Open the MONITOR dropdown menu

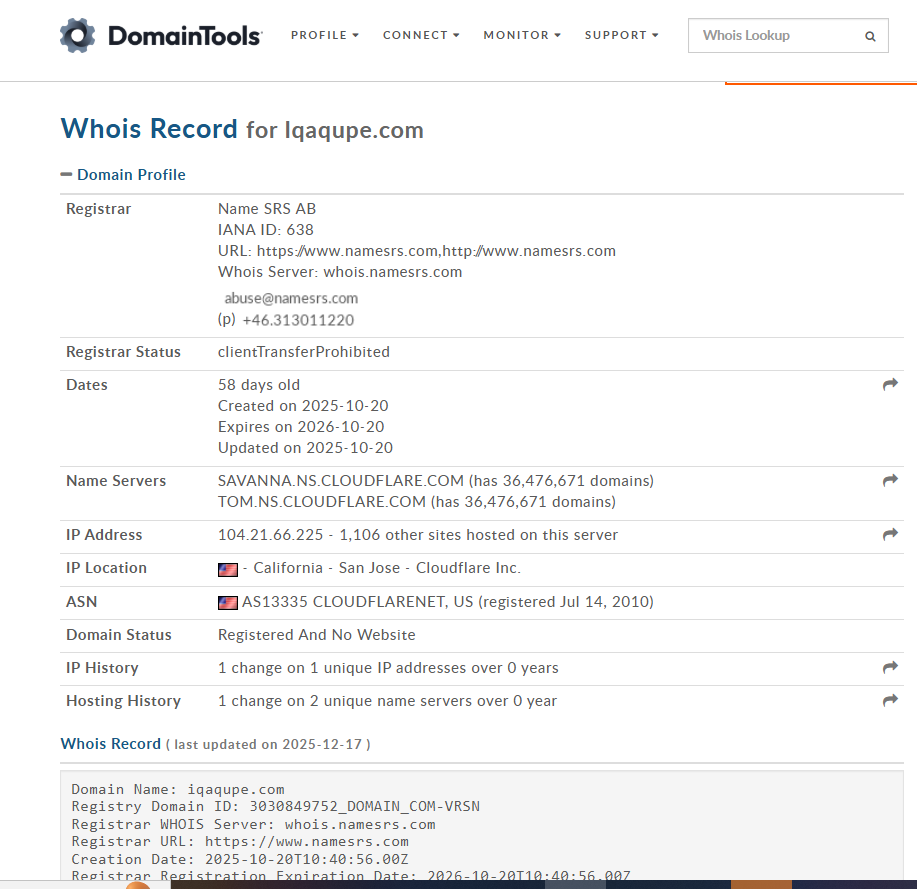[x=522, y=35]
